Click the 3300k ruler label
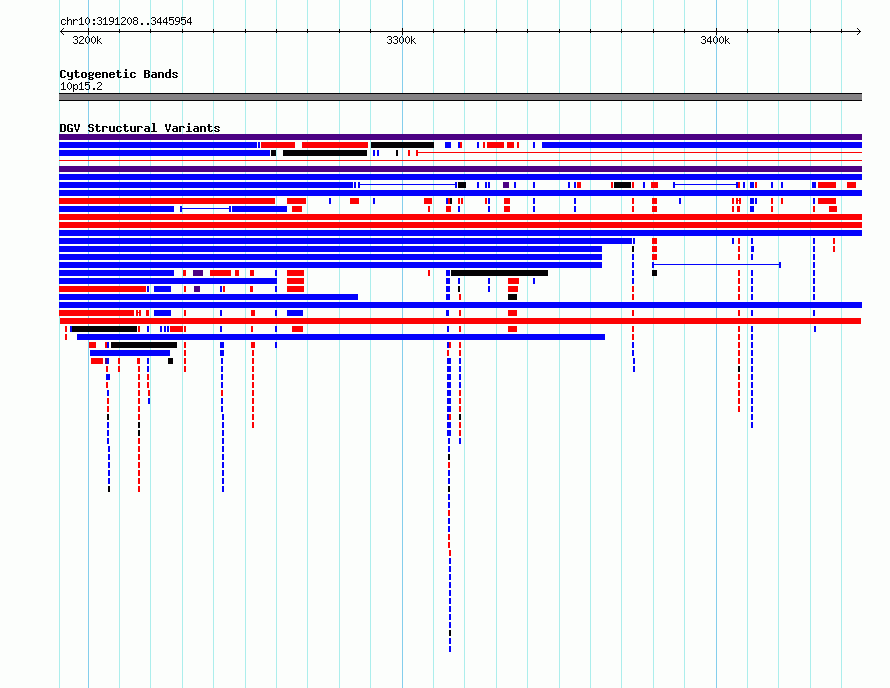This screenshot has width=890, height=688. pyautogui.click(x=401, y=40)
